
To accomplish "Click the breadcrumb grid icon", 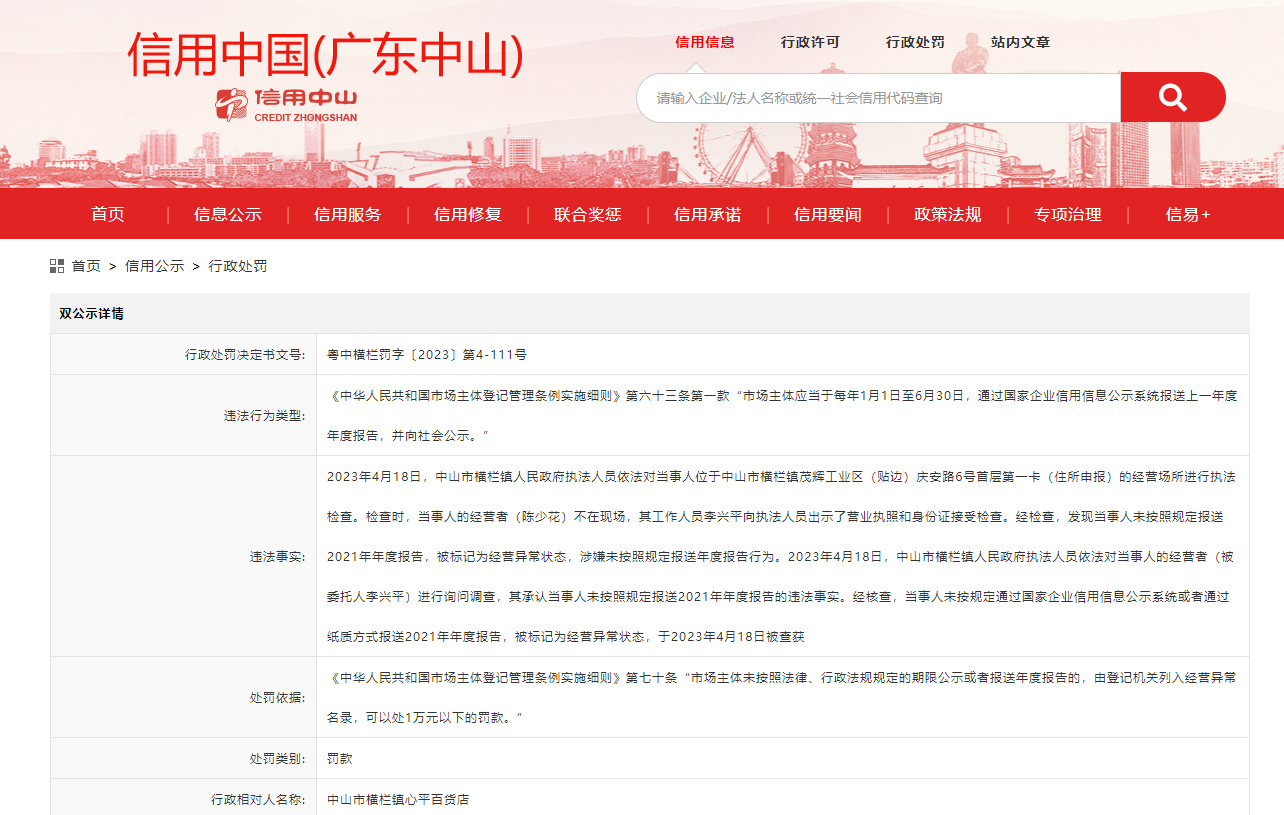I will [57, 266].
